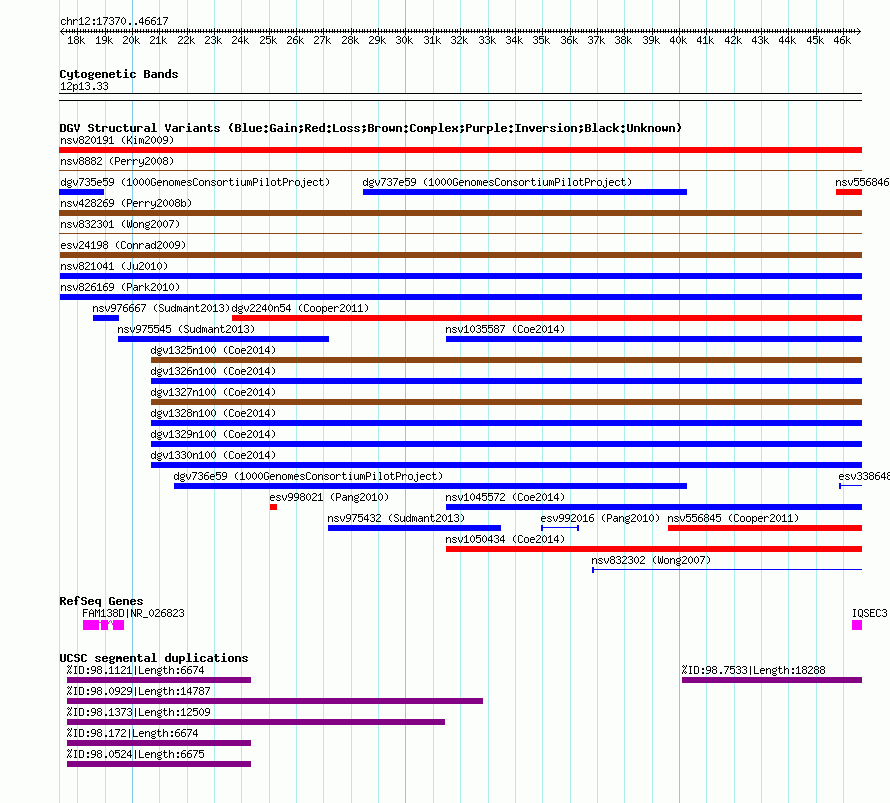Screen dimensions: 890x803
Task: Select nsv821041 (Ju2010) blue gain bar
Action: pyautogui.click(x=460, y=276)
